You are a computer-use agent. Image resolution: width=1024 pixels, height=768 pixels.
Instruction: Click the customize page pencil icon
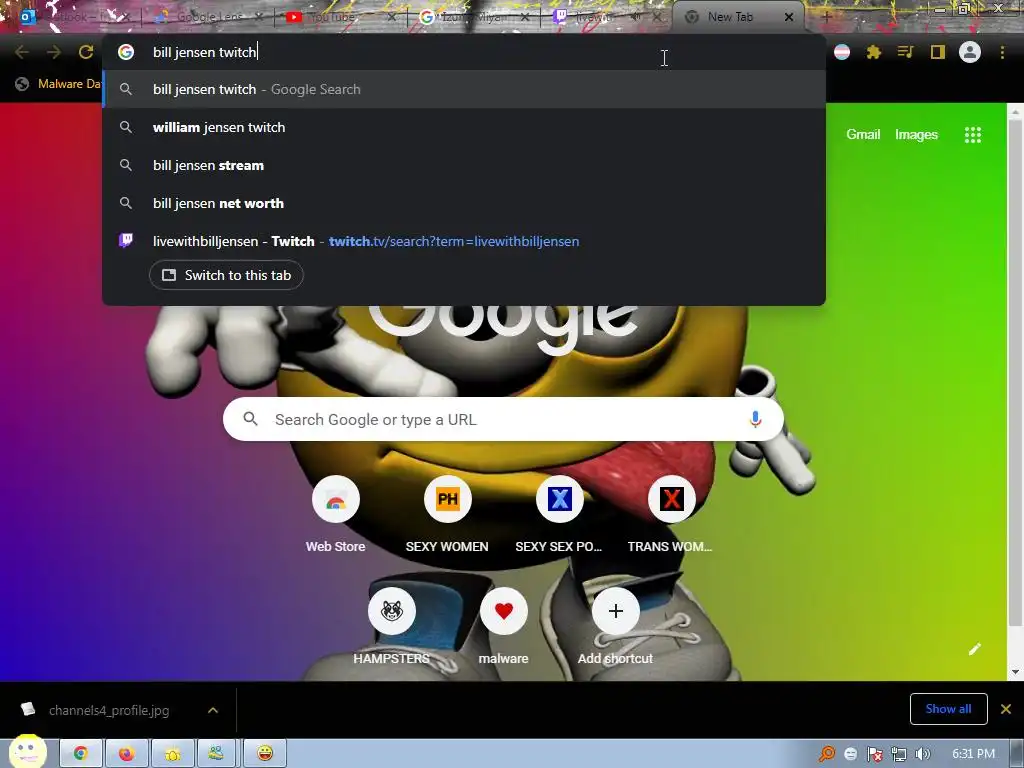click(975, 648)
